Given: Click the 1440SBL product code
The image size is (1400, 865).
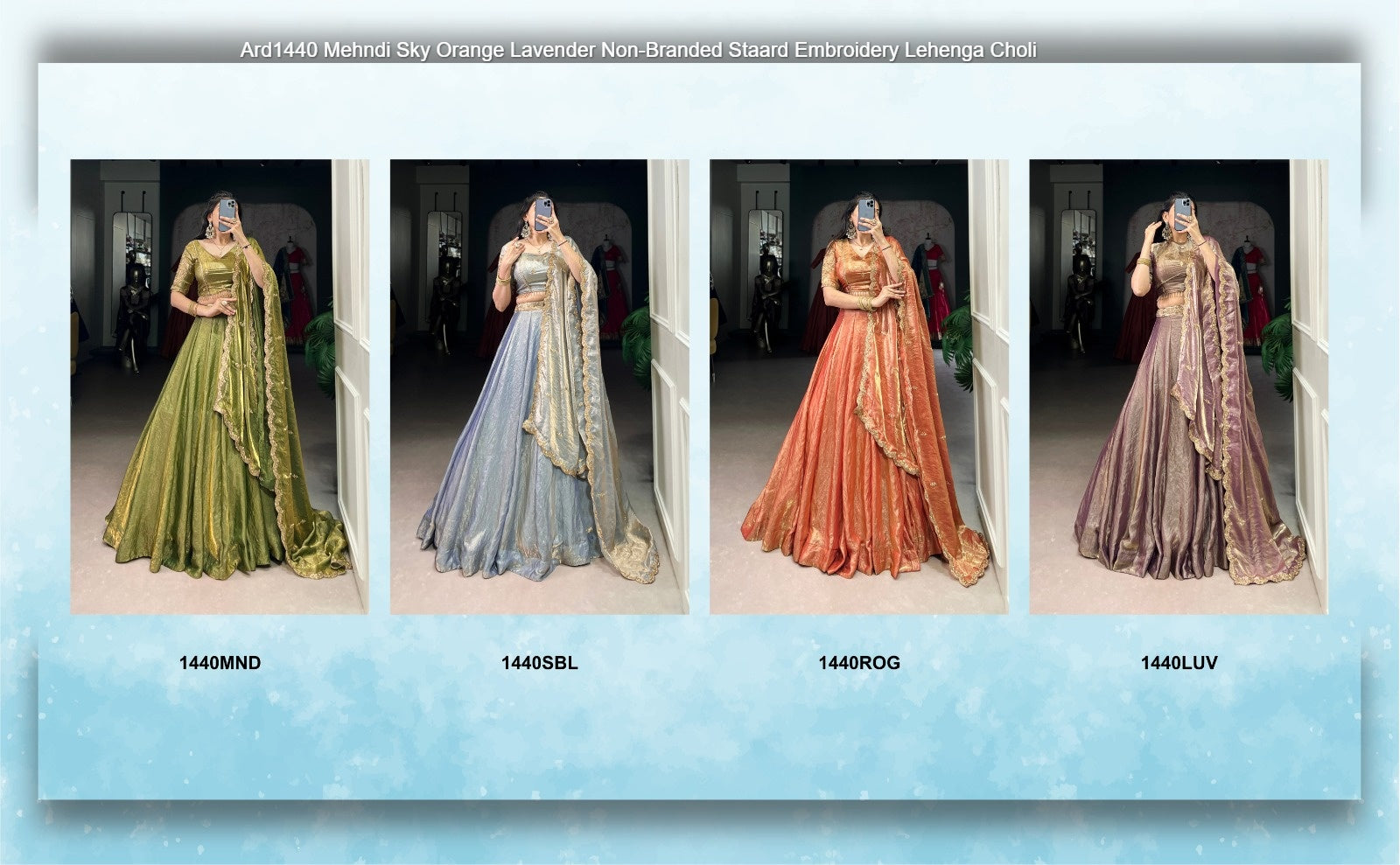Looking at the screenshot, I should tap(539, 663).
